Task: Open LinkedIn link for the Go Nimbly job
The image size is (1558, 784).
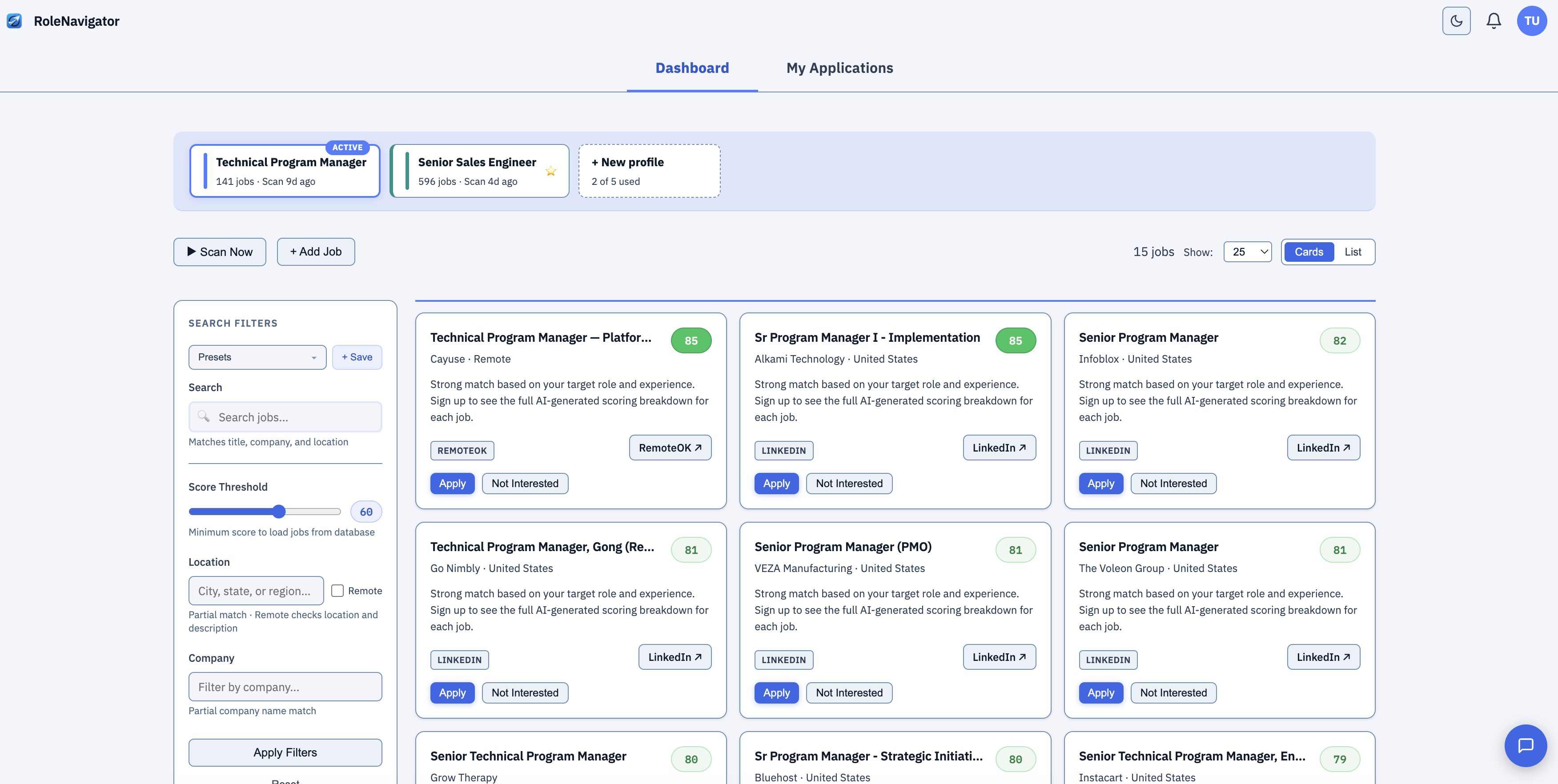Action: (675, 657)
